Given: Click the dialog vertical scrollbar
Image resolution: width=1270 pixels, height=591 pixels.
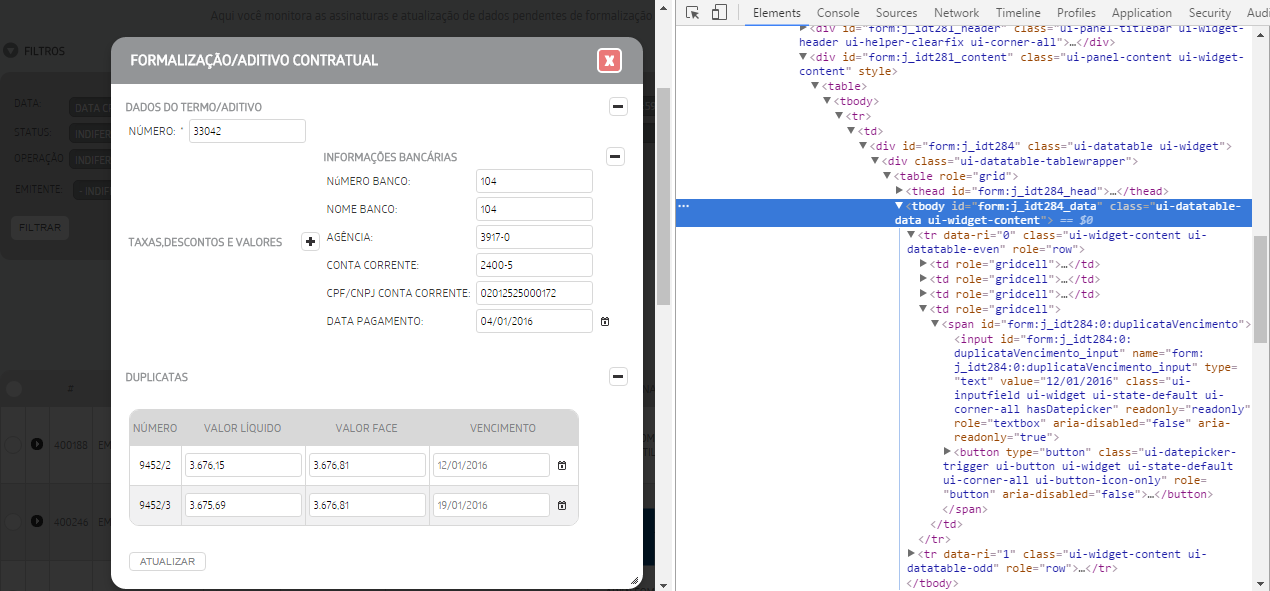Looking at the screenshot, I should [x=662, y=197].
